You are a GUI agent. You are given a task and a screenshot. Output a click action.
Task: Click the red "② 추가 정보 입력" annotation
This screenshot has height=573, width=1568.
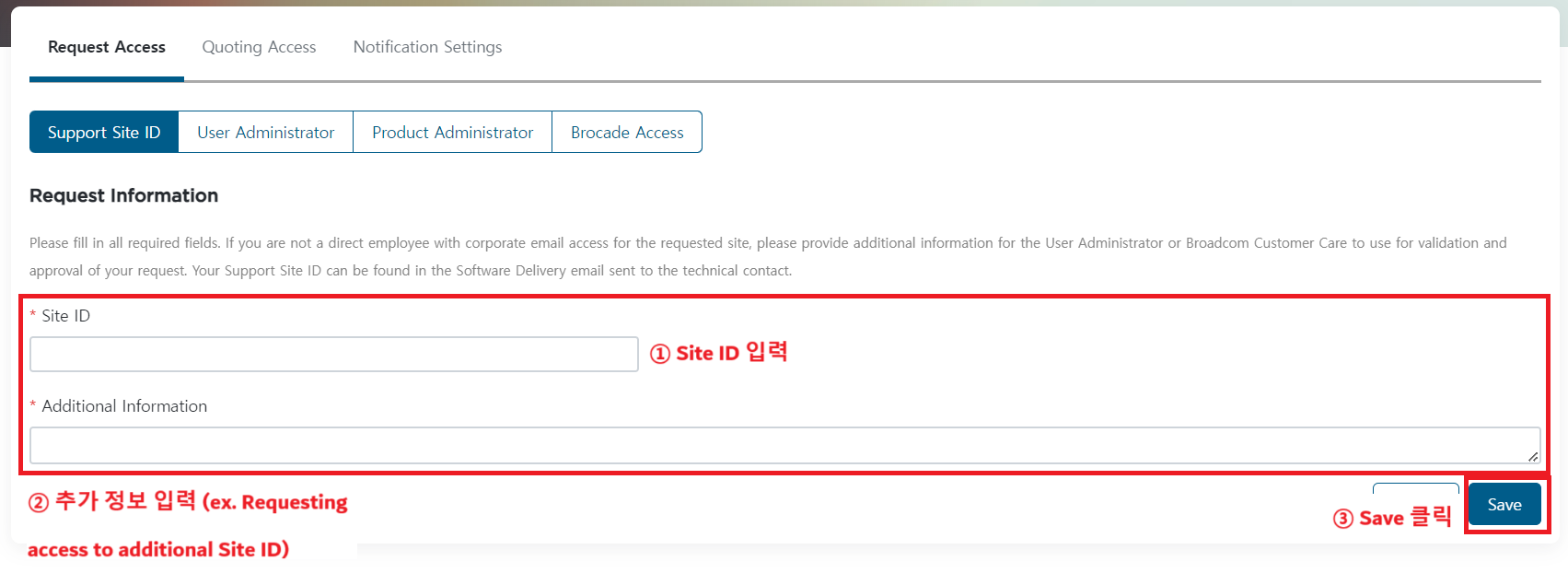[x=188, y=502]
